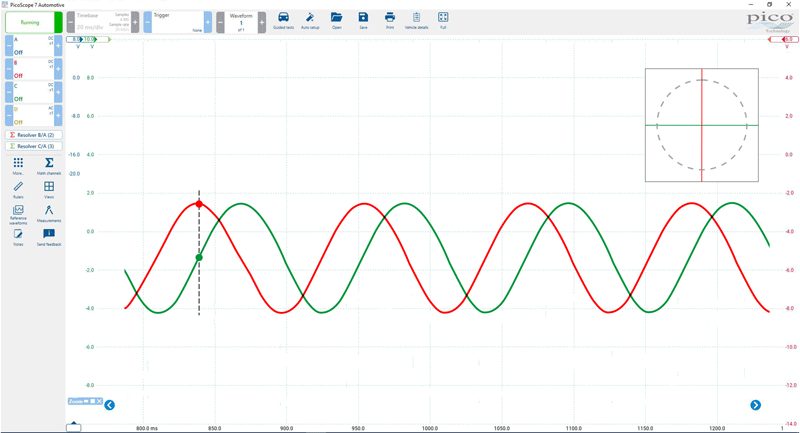800x433 pixels.
Task: Open the Notes tool
Action: [18, 237]
